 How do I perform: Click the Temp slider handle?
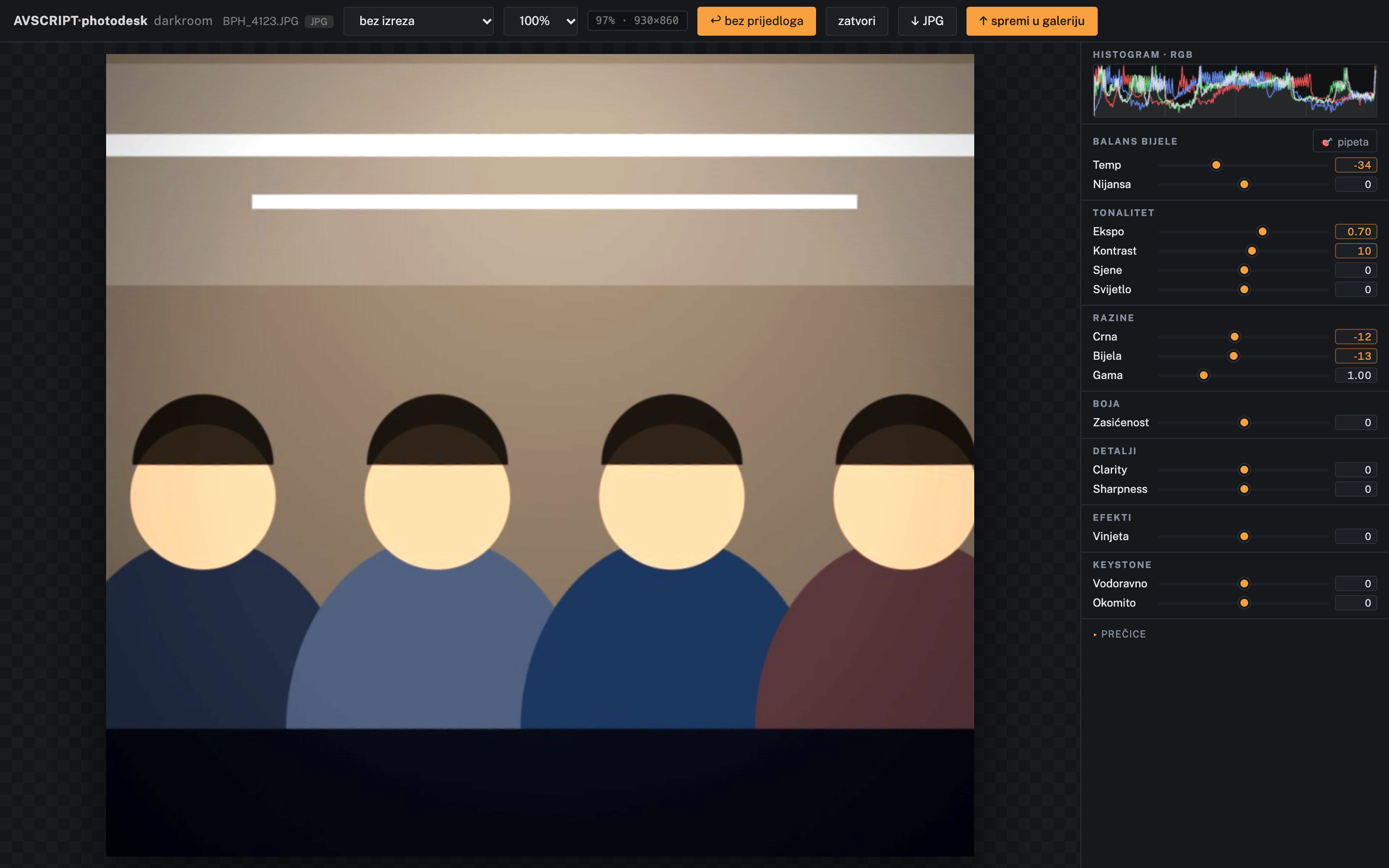[x=1216, y=165]
